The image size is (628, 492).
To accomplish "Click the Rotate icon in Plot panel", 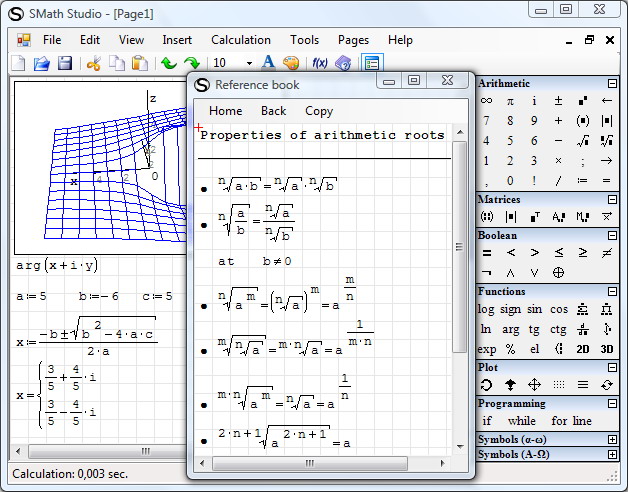I will (487, 385).
